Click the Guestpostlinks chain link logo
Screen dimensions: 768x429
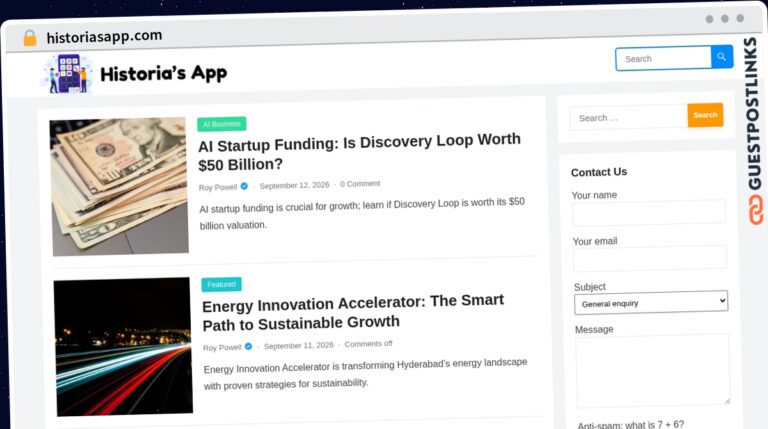click(x=756, y=210)
